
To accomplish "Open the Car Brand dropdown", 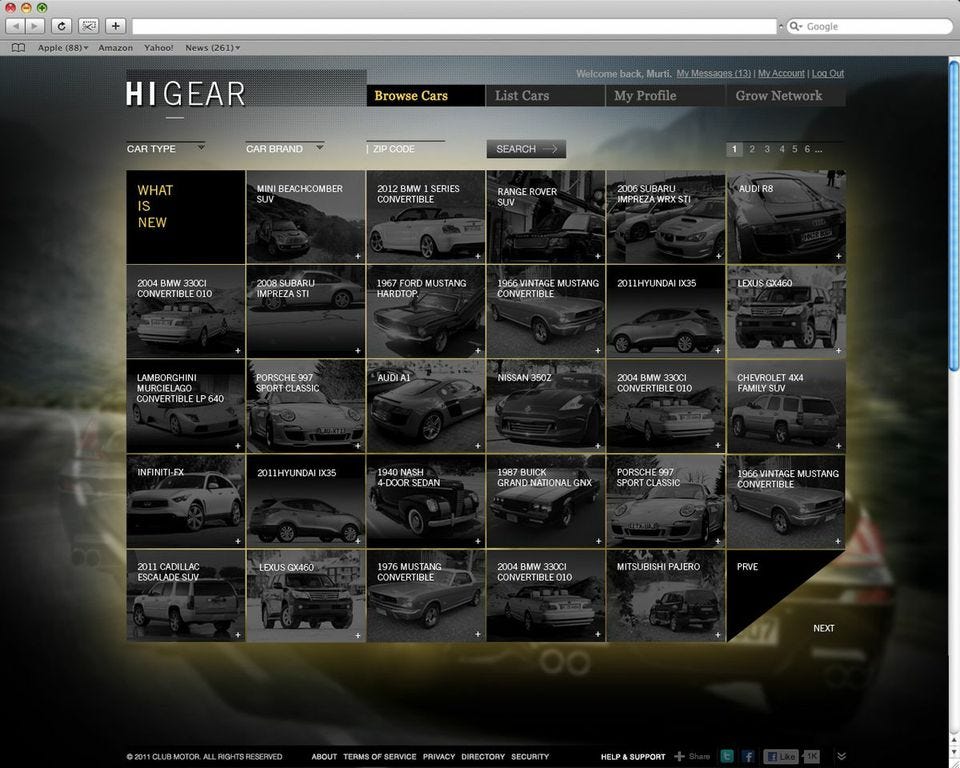I will tap(285, 148).
